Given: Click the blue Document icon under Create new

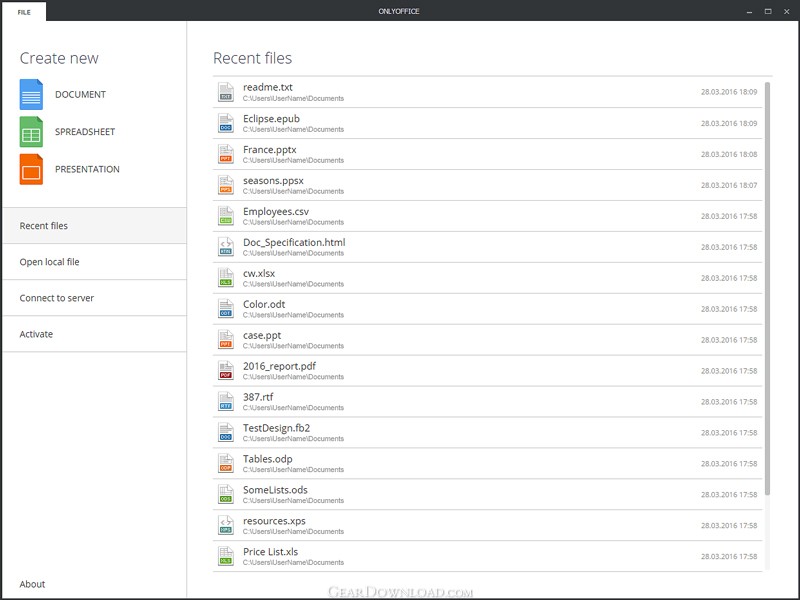Looking at the screenshot, I should pyautogui.click(x=31, y=94).
